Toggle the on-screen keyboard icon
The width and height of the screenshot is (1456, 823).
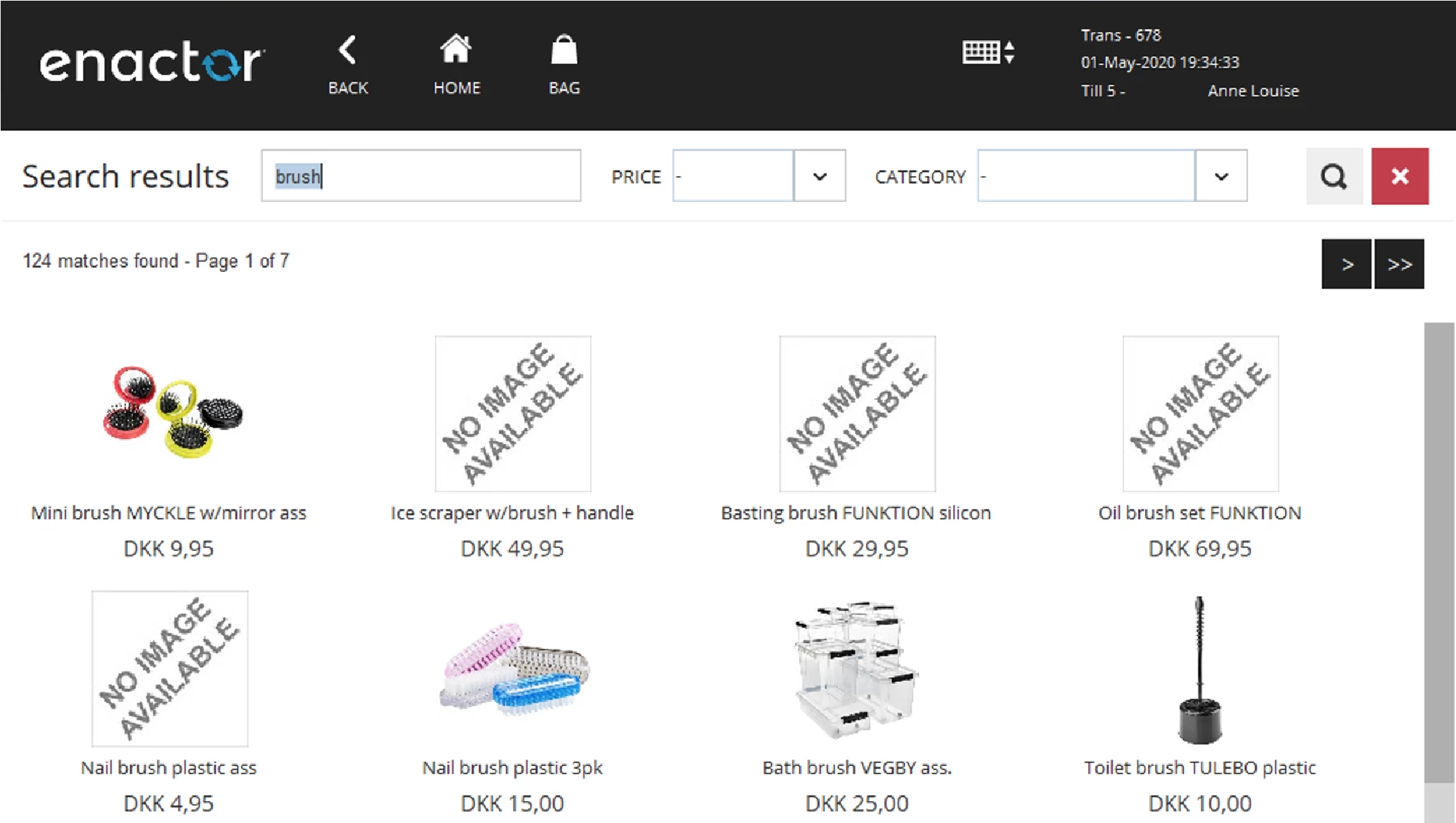click(987, 52)
